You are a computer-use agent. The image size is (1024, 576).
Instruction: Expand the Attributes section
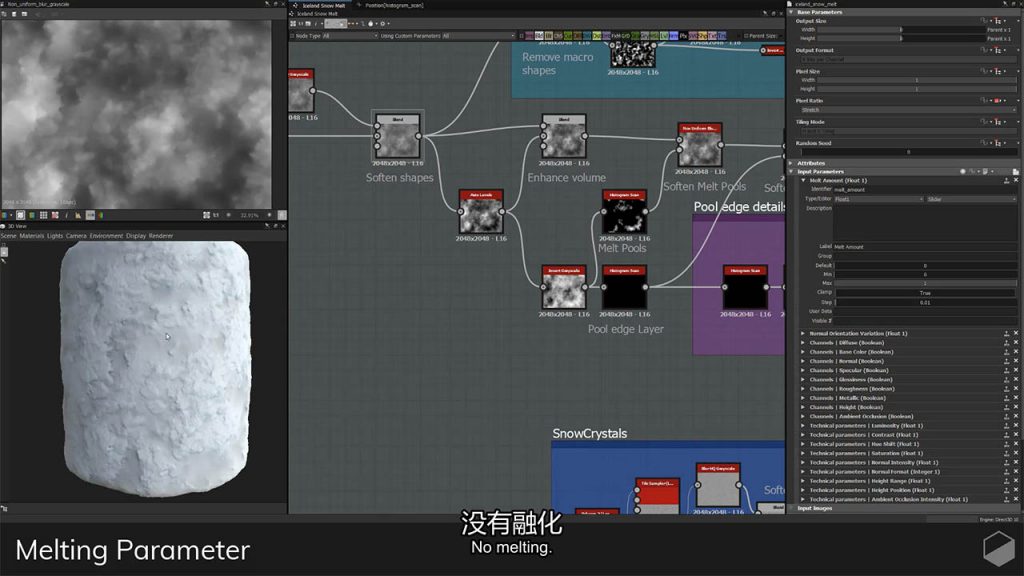click(792, 163)
